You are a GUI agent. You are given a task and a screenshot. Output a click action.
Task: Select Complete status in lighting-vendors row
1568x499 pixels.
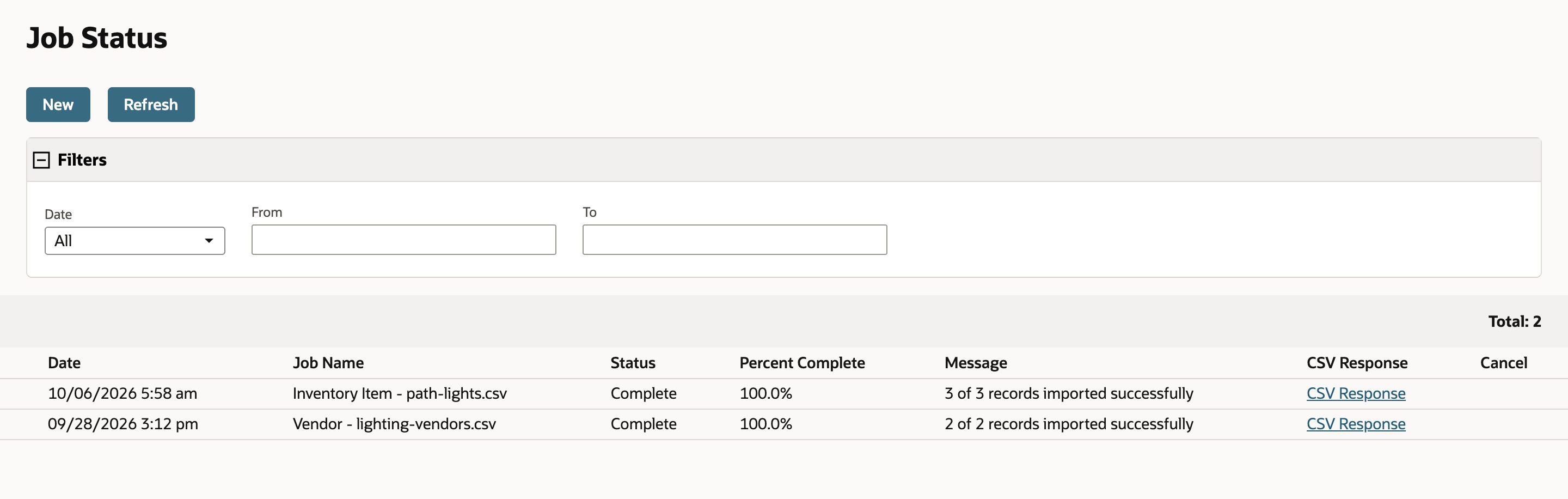[x=644, y=424]
